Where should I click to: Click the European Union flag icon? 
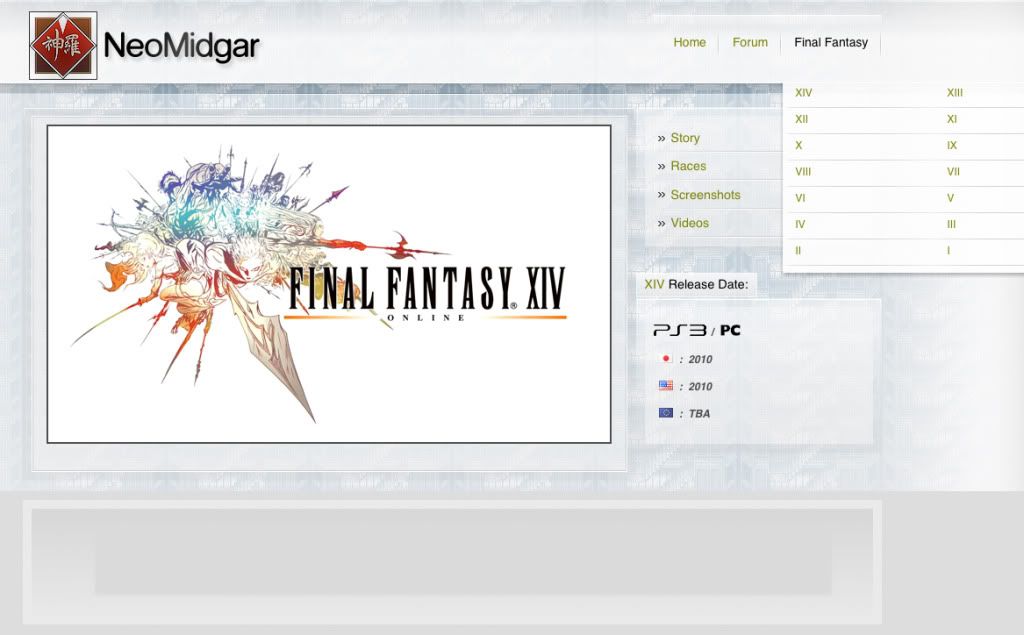[x=666, y=413]
